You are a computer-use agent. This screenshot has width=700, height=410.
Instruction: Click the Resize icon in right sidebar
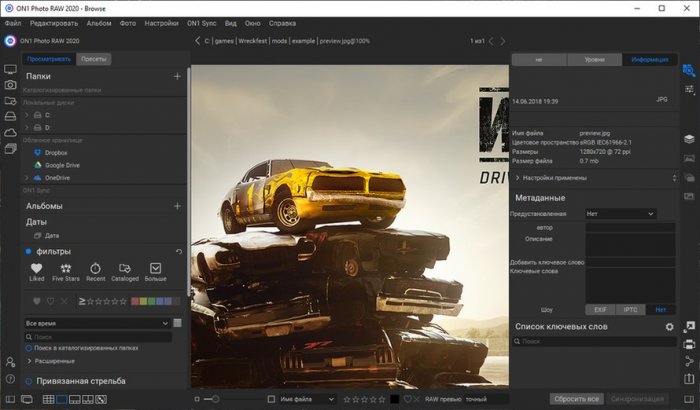click(x=689, y=327)
